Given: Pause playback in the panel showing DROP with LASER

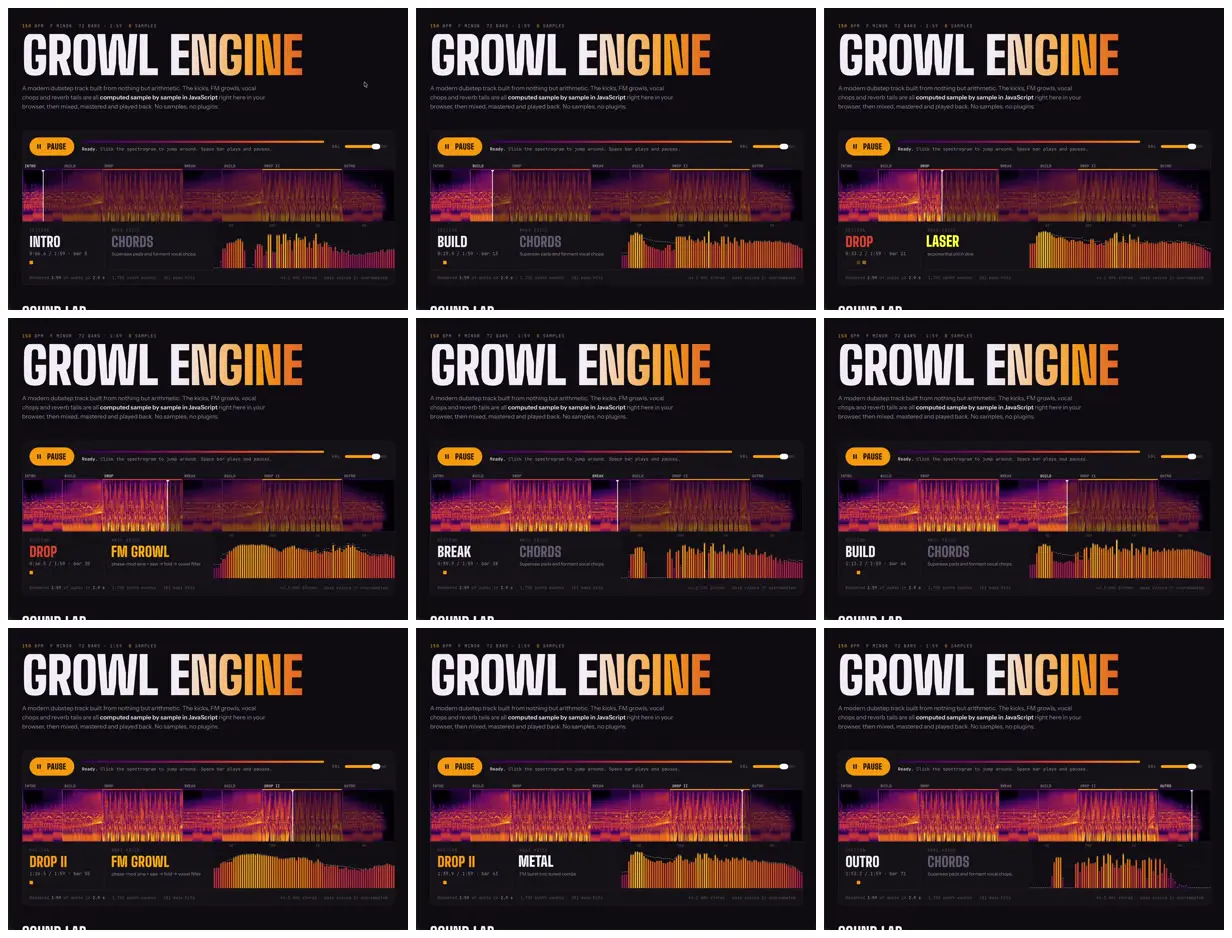Looking at the screenshot, I should tap(868, 147).
